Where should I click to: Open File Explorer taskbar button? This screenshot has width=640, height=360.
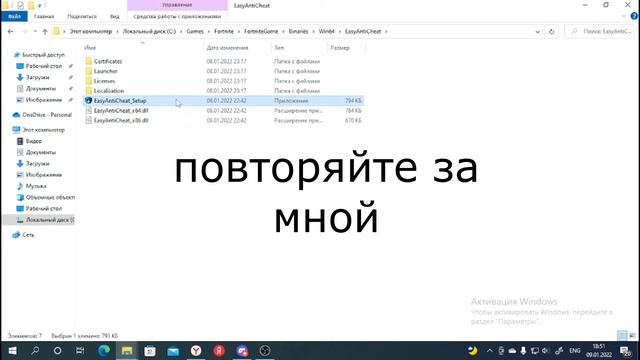point(127,351)
